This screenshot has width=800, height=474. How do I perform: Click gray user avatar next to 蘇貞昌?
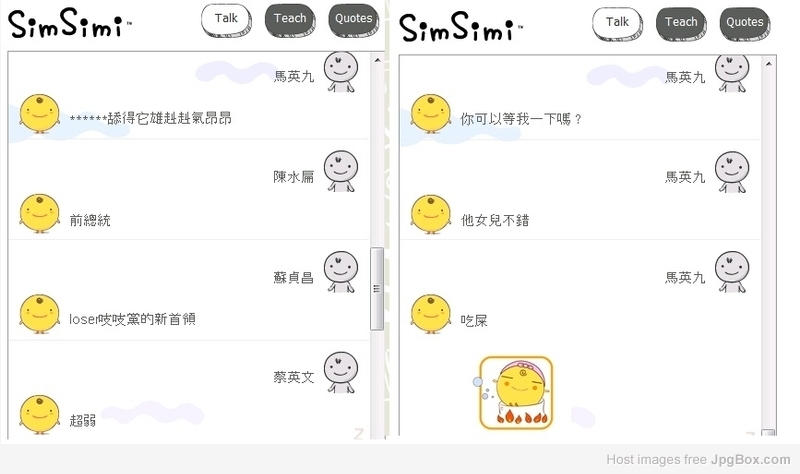tap(341, 271)
